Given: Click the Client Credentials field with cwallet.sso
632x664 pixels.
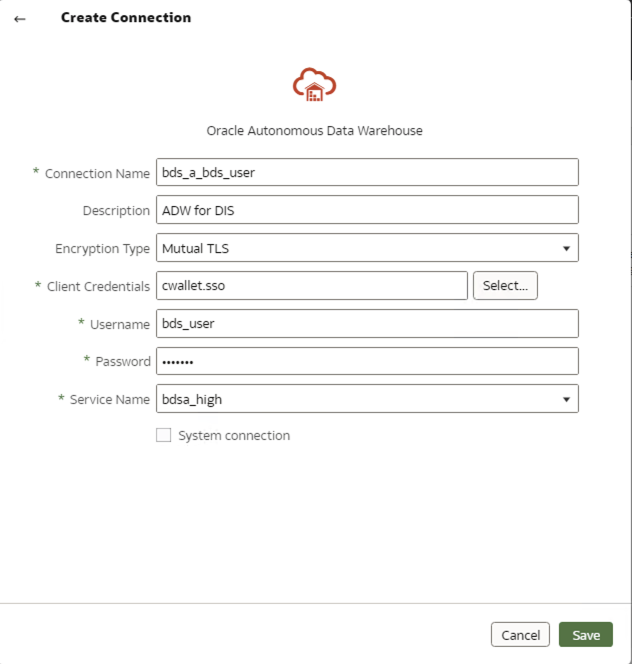Looking at the screenshot, I should click(x=312, y=285).
